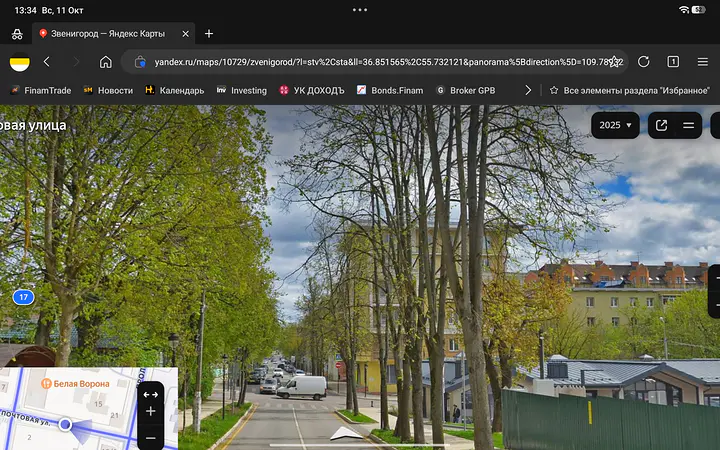Click the street name label
This screenshot has width=720, height=450.
point(33,125)
